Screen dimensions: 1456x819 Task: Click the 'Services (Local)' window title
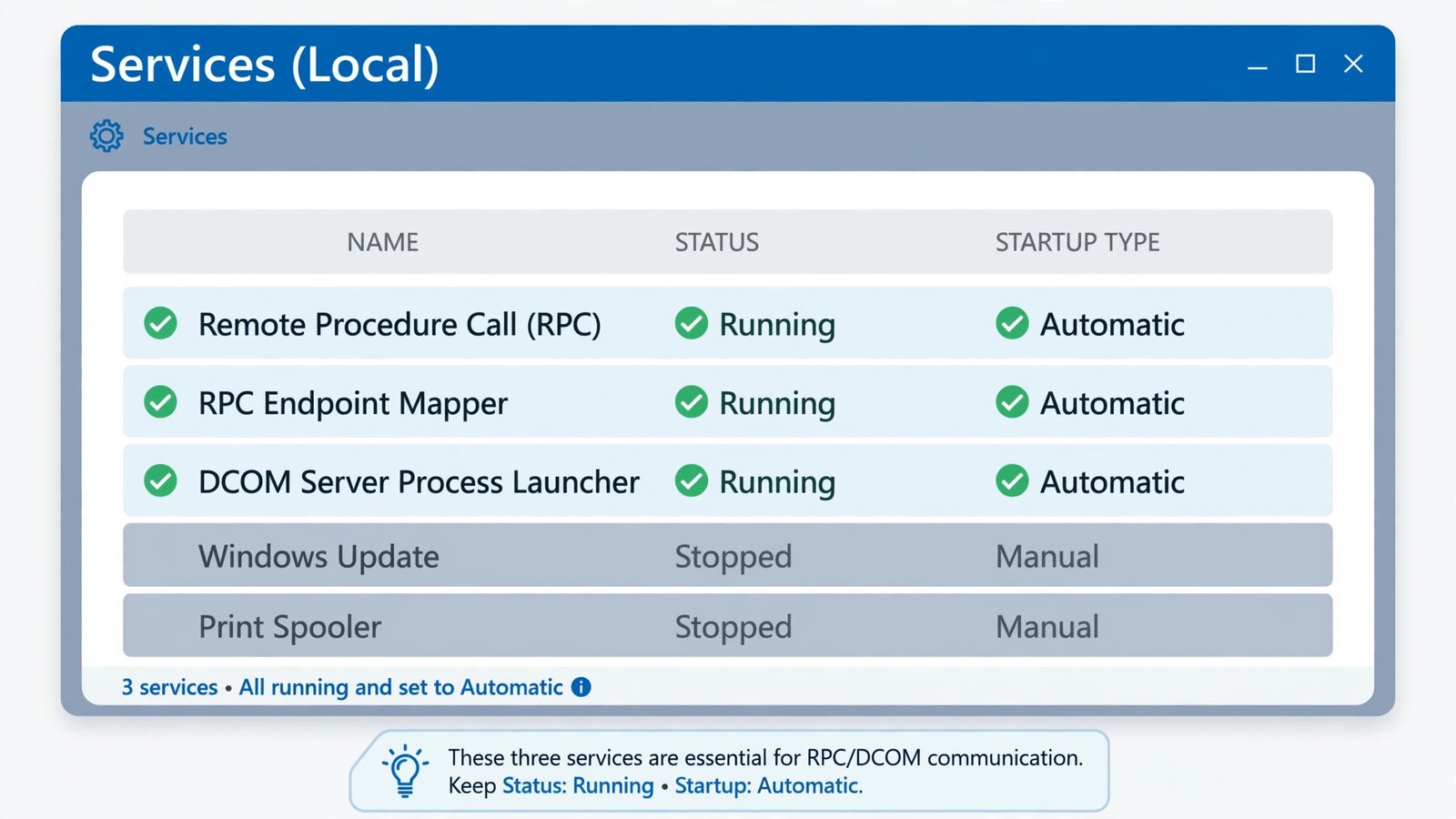point(265,65)
